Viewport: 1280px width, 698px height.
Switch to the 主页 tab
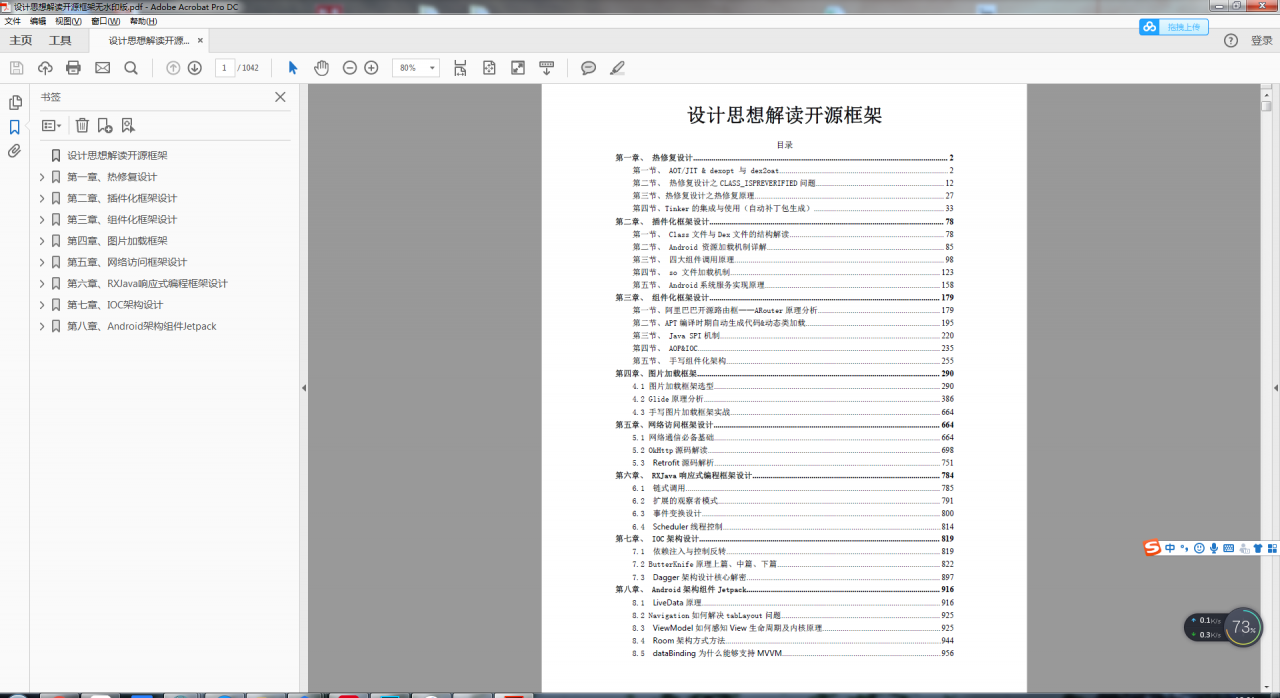pos(21,41)
